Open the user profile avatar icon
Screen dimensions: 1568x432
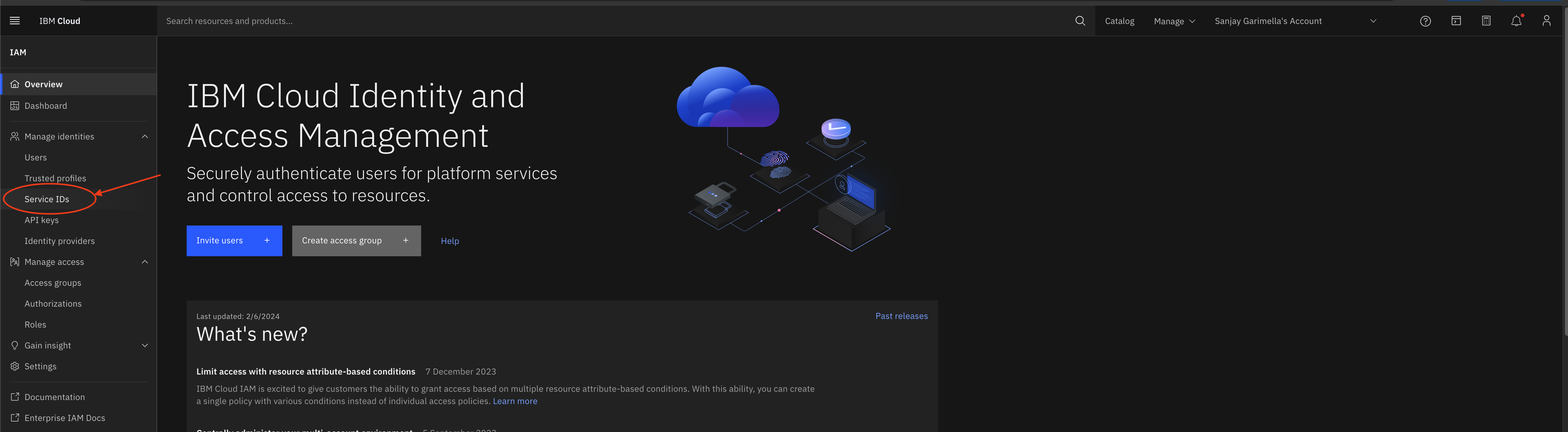click(x=1546, y=21)
